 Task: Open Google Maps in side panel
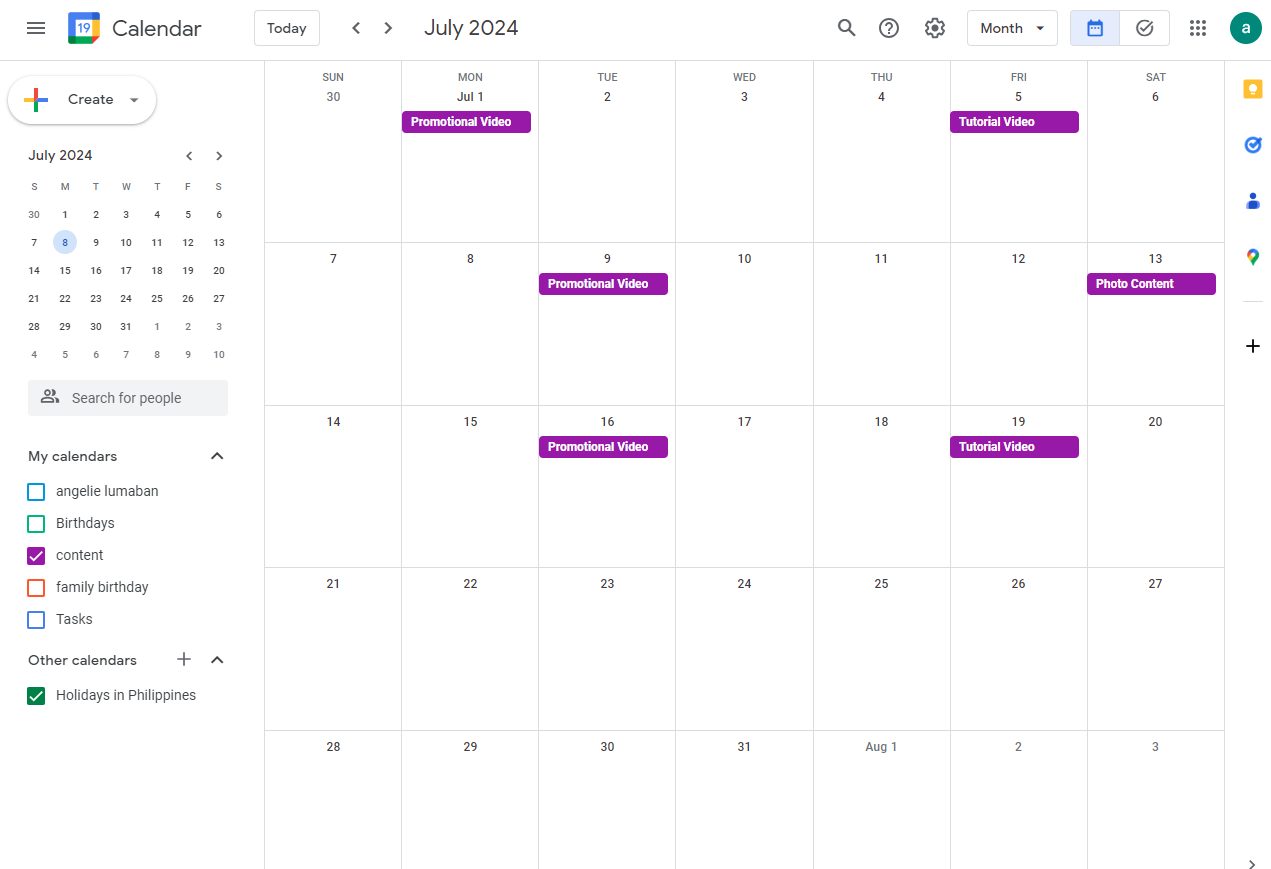(x=1253, y=257)
